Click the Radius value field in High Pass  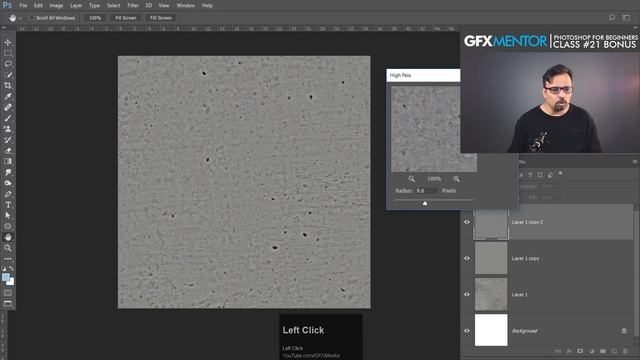click(426, 191)
